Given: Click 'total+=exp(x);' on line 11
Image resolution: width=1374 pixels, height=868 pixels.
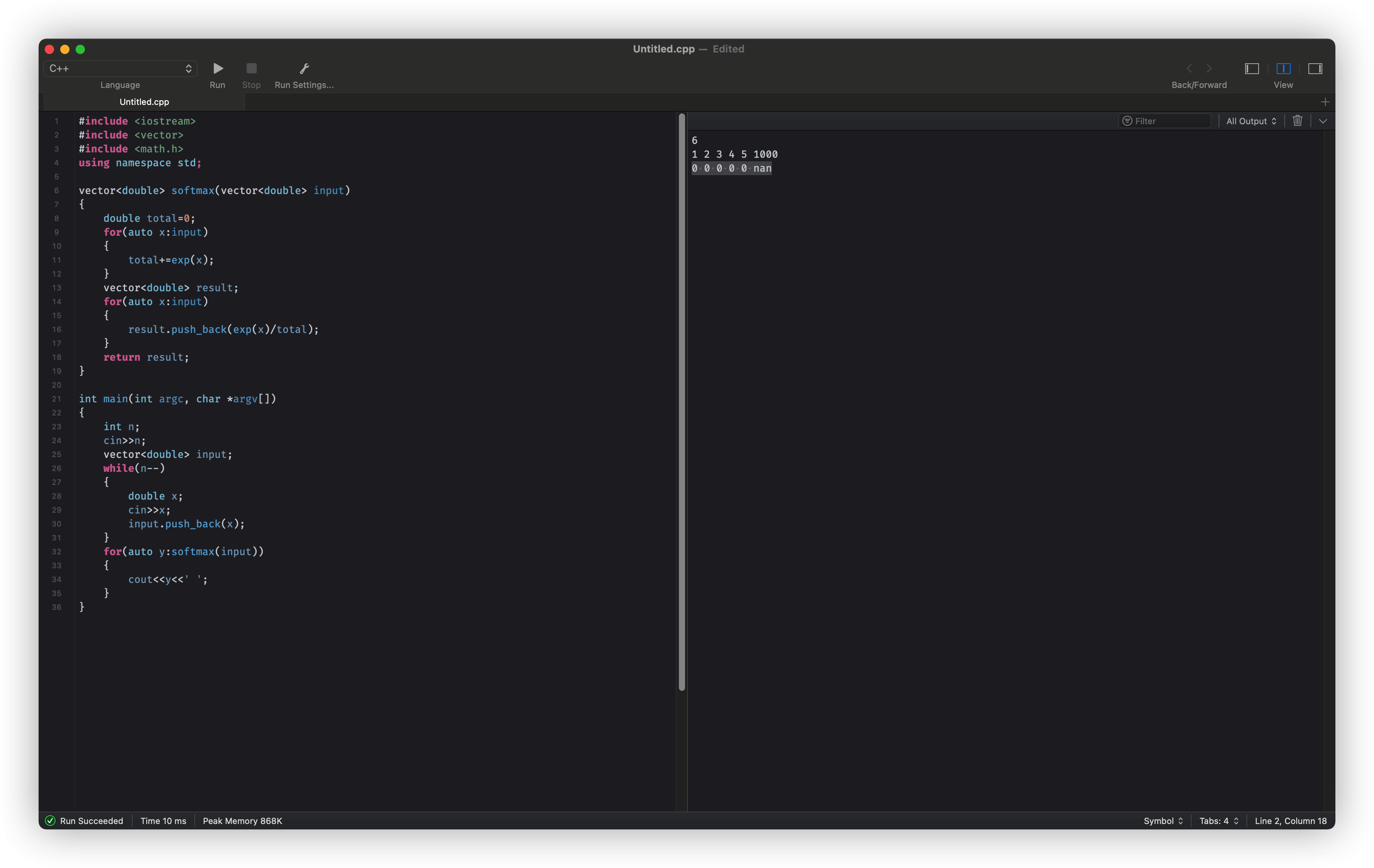Looking at the screenshot, I should pyautogui.click(x=171, y=260).
